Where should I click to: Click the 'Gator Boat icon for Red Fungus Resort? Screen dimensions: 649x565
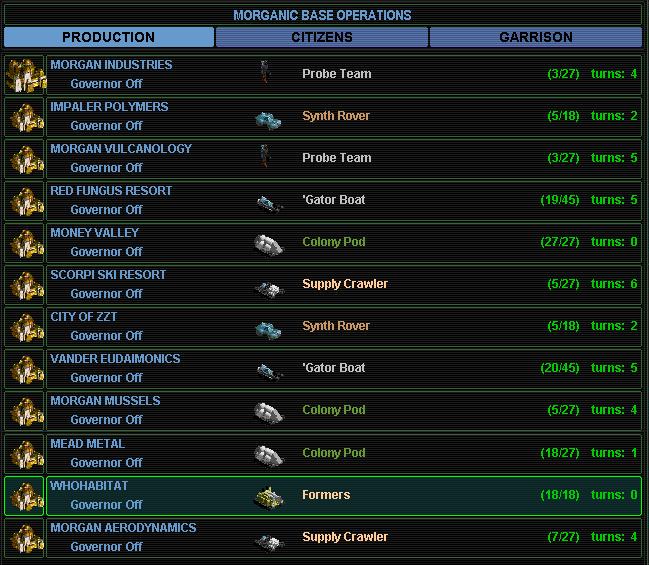click(269, 201)
